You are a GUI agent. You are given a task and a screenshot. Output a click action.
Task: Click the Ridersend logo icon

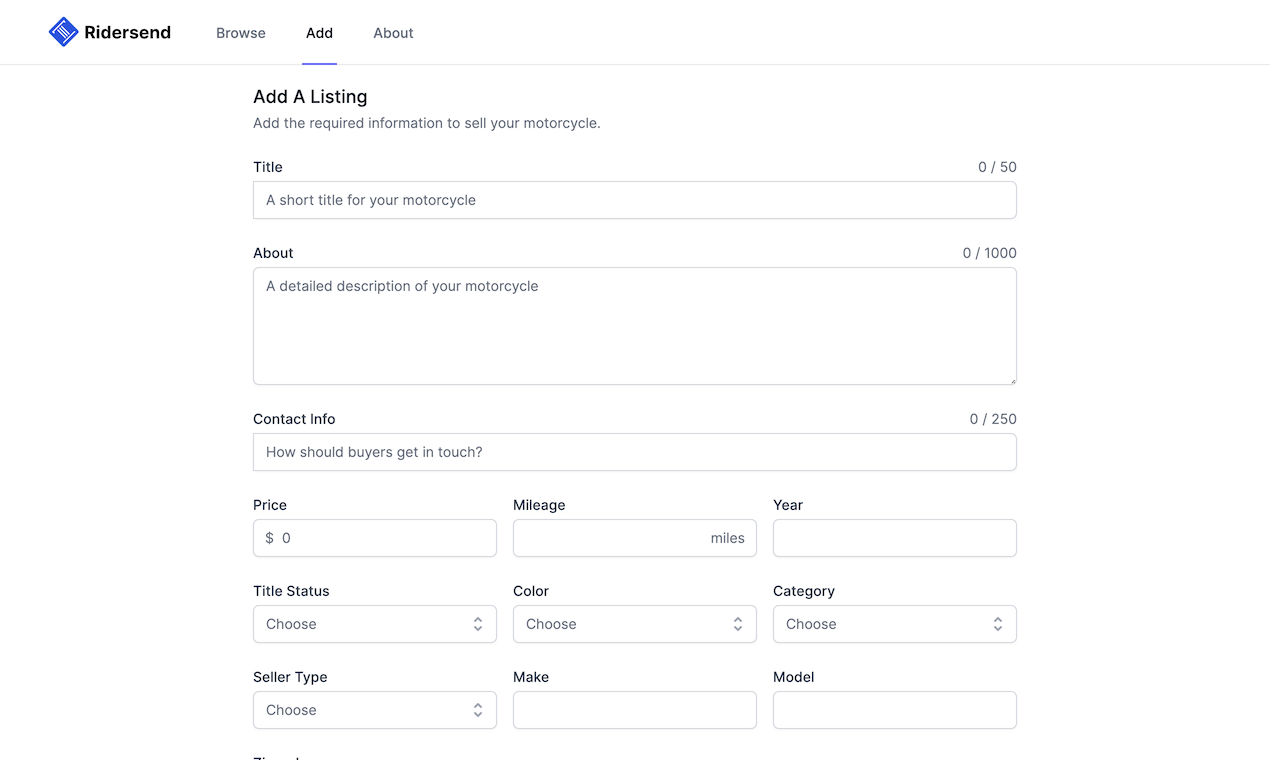coord(63,32)
